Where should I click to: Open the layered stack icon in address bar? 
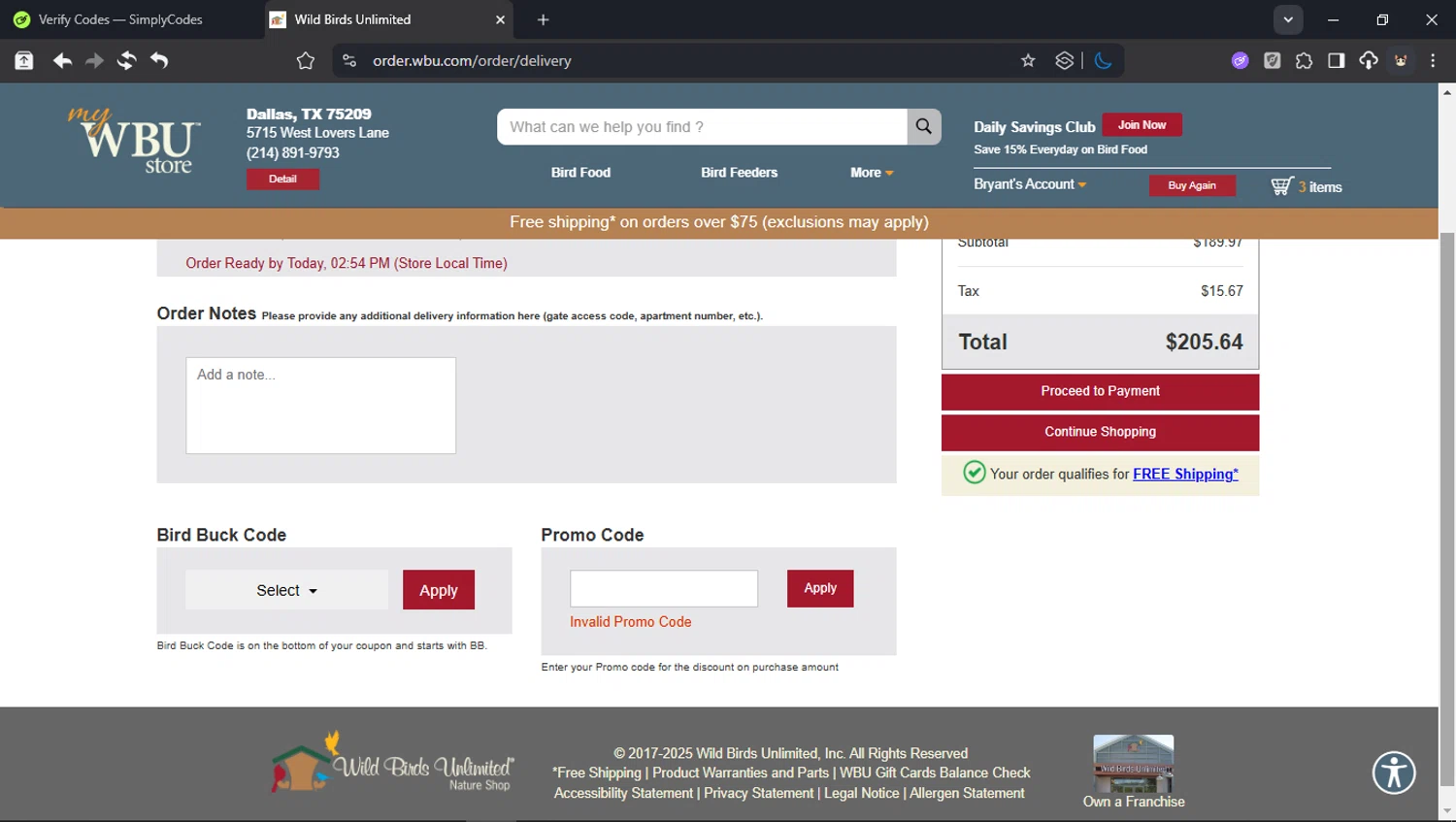click(x=1065, y=60)
